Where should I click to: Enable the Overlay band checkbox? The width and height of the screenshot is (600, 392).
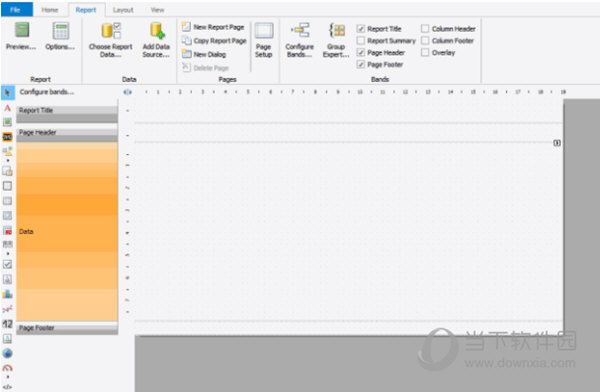click(425, 52)
